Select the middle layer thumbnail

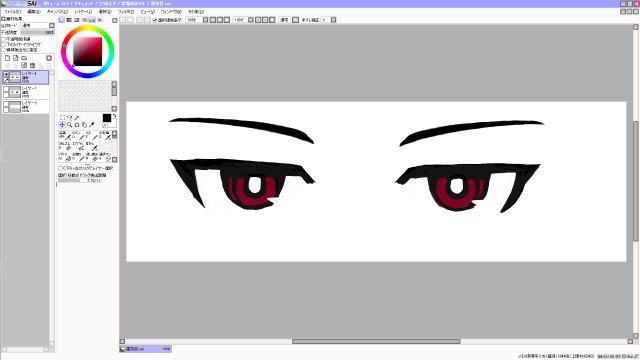click(15, 92)
